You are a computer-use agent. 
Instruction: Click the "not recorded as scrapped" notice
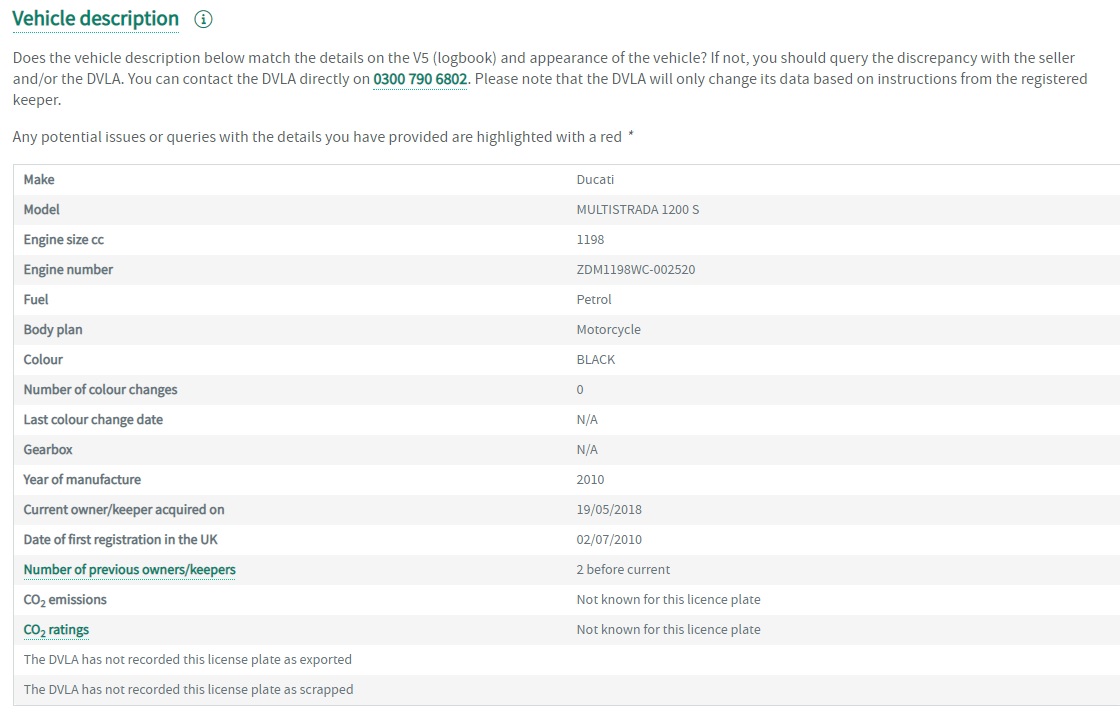click(188, 690)
